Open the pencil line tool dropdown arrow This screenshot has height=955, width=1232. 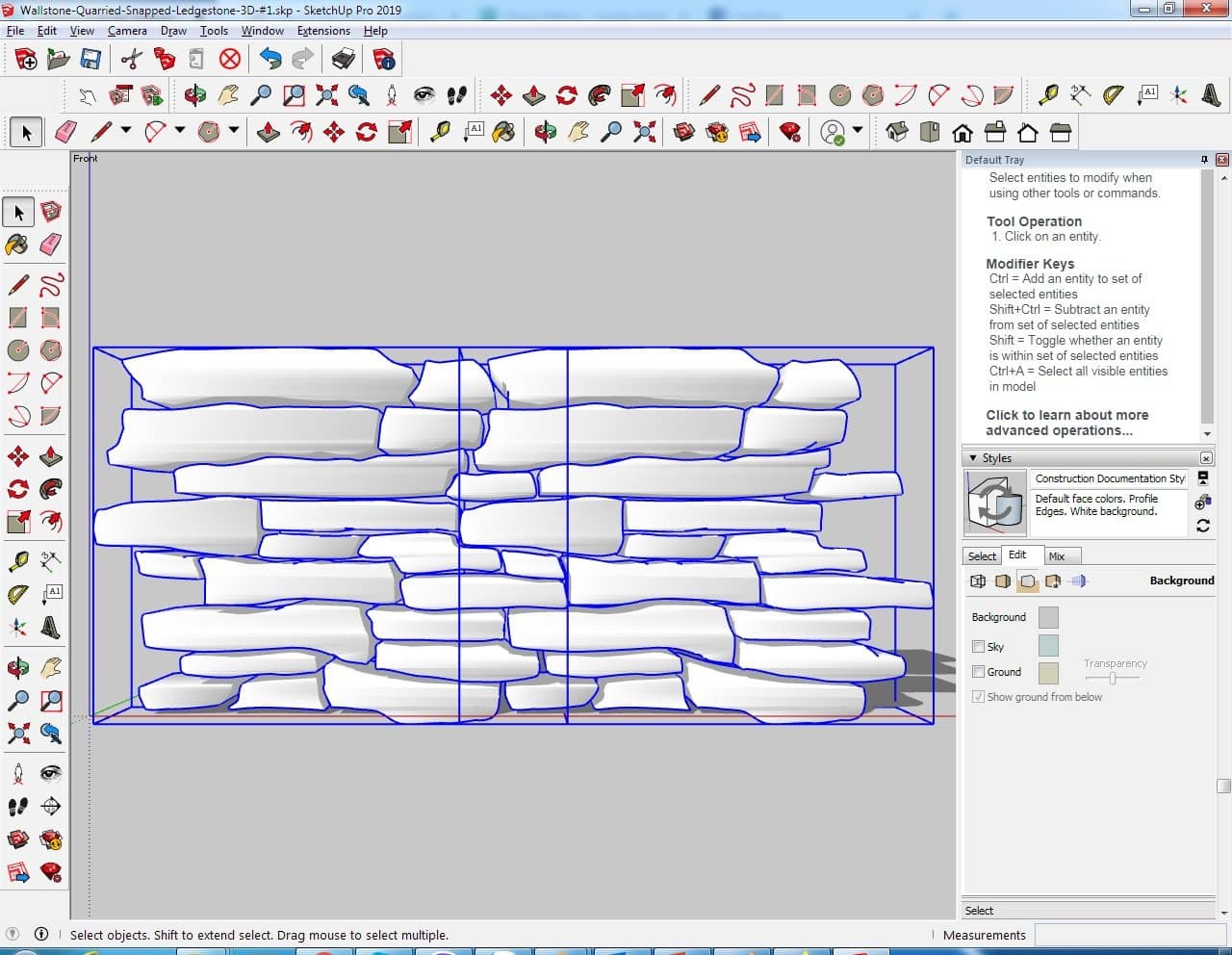pos(125,132)
